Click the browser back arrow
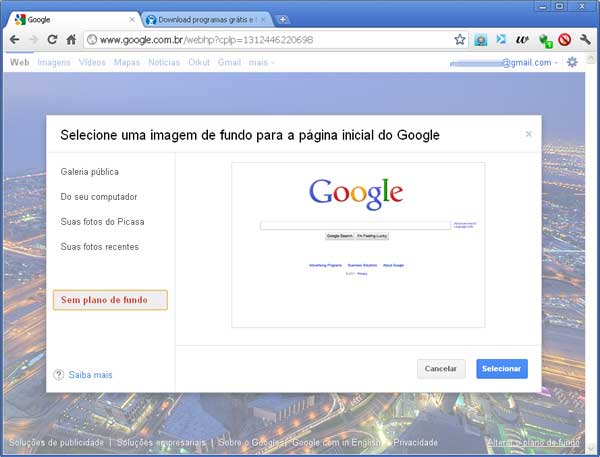The height and width of the screenshot is (457, 600). (x=14, y=40)
